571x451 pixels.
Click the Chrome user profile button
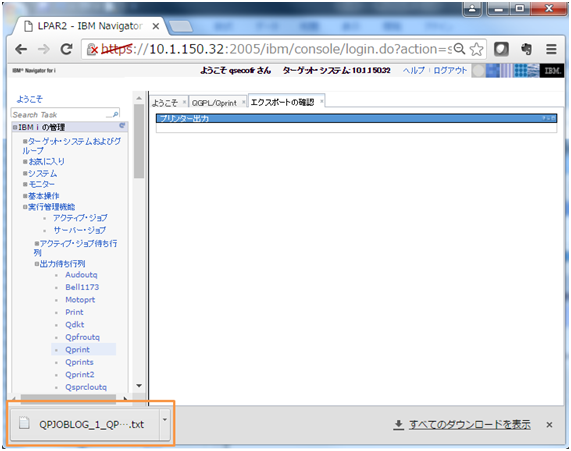pos(472,8)
